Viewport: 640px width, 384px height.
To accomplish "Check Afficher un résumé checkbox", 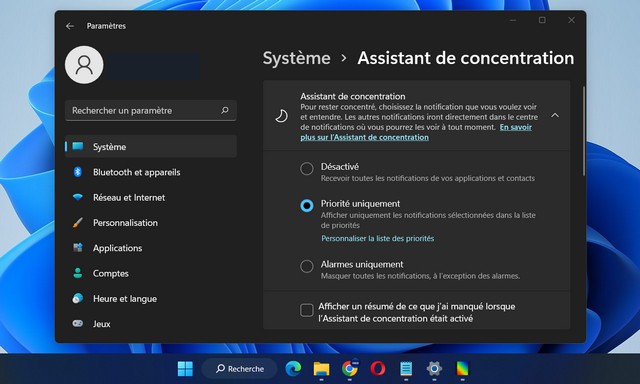I will click(x=307, y=310).
